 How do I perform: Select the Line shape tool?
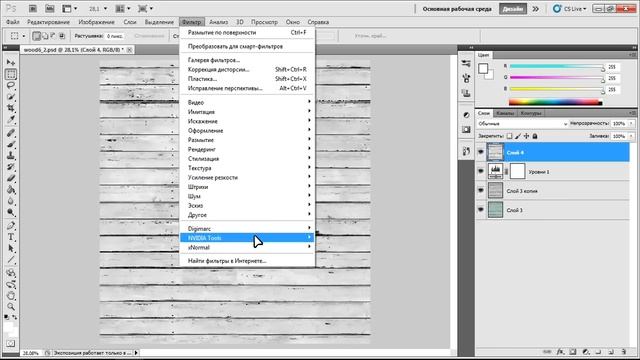click(11, 260)
